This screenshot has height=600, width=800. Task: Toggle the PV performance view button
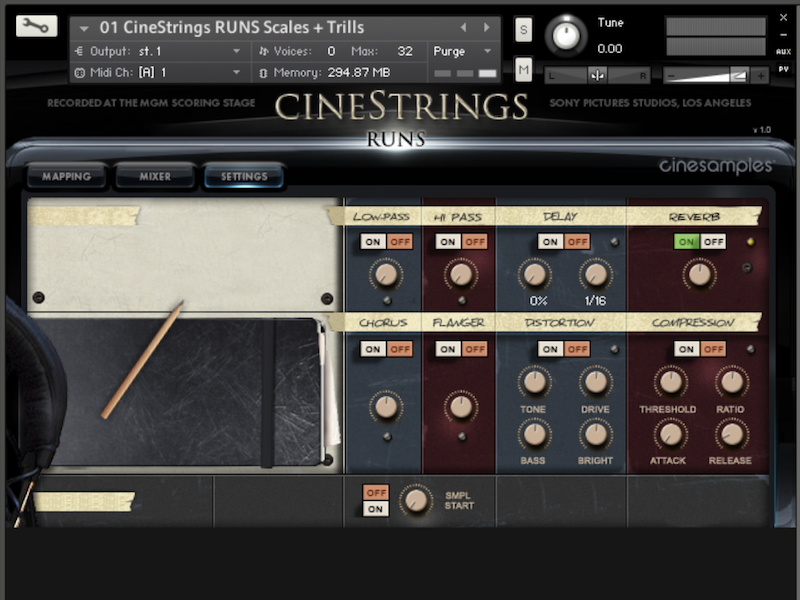783,68
